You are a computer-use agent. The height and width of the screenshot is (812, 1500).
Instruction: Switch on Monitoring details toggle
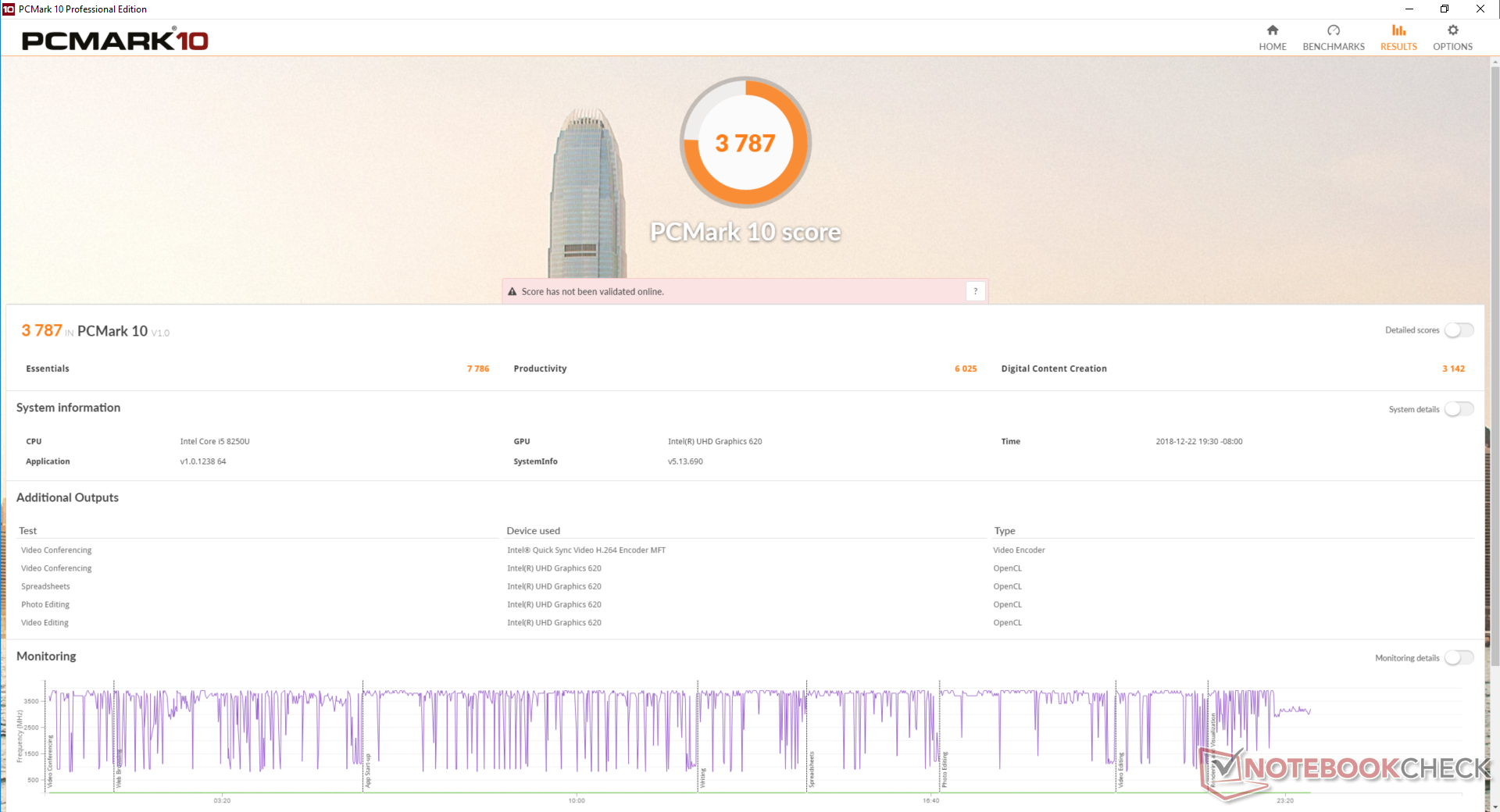pos(1459,658)
